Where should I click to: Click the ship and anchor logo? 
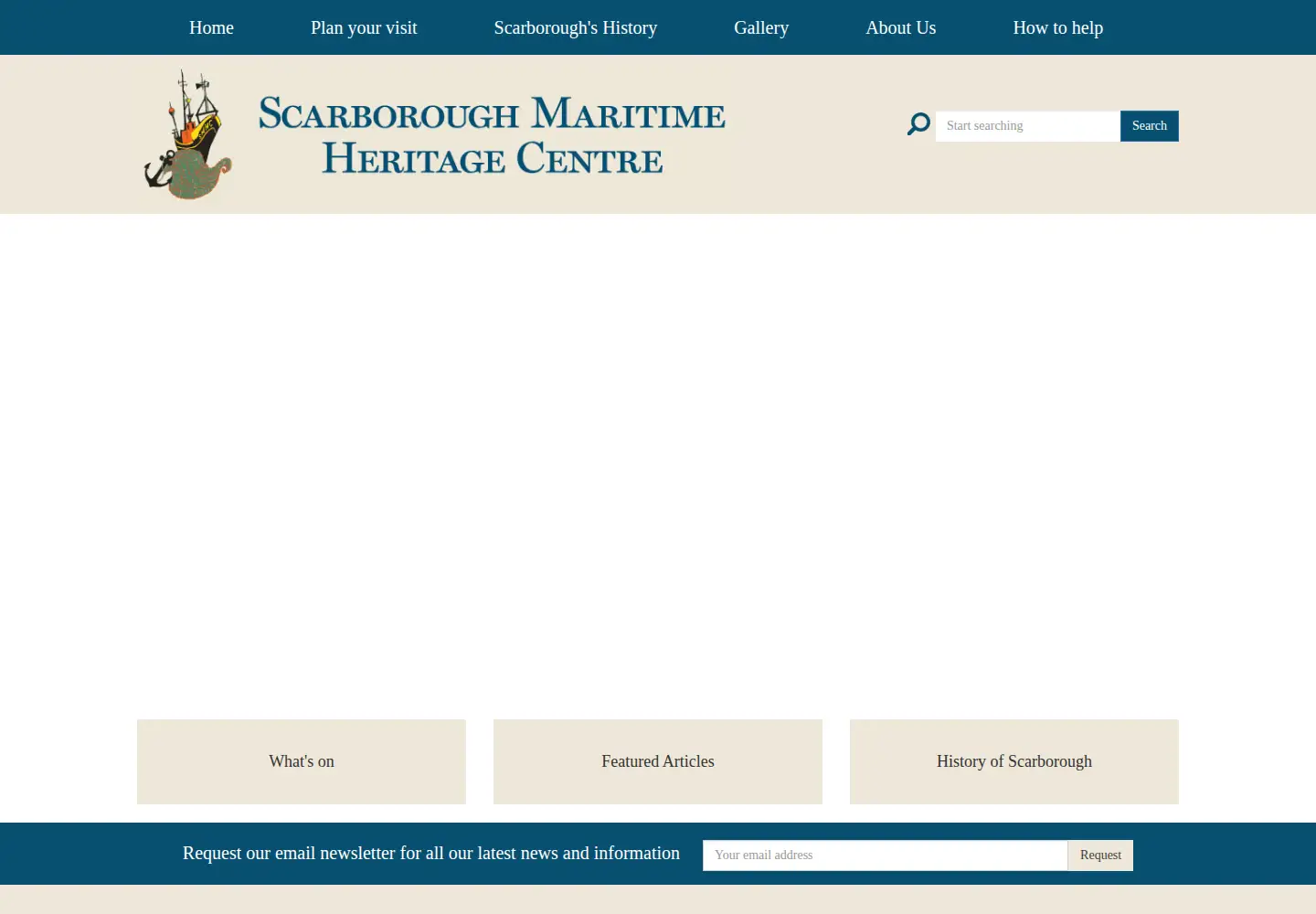click(x=188, y=135)
